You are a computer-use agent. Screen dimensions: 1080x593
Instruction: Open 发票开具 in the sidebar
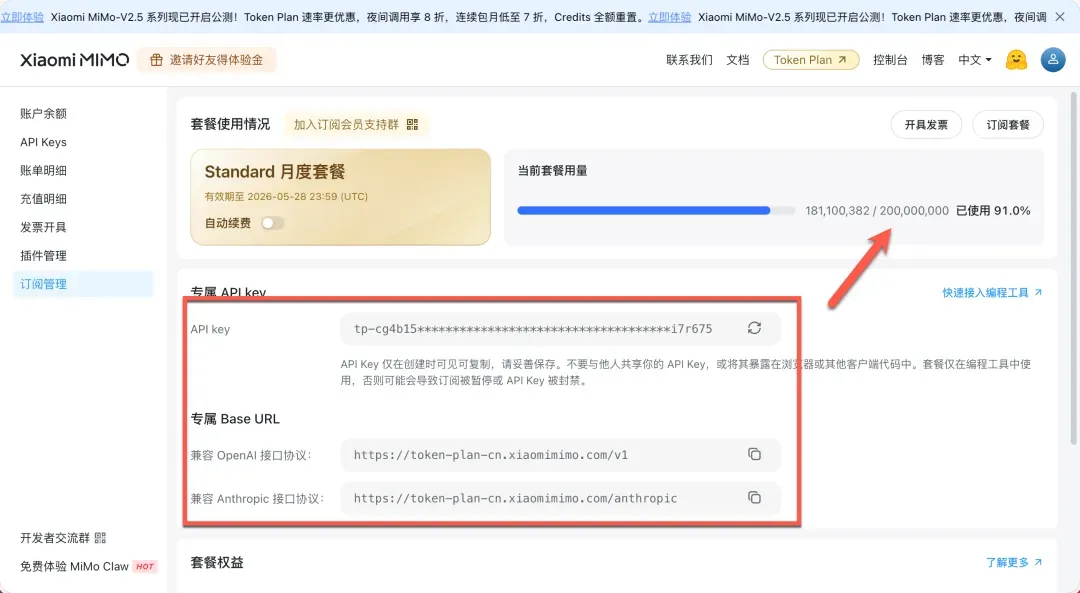[43, 227]
